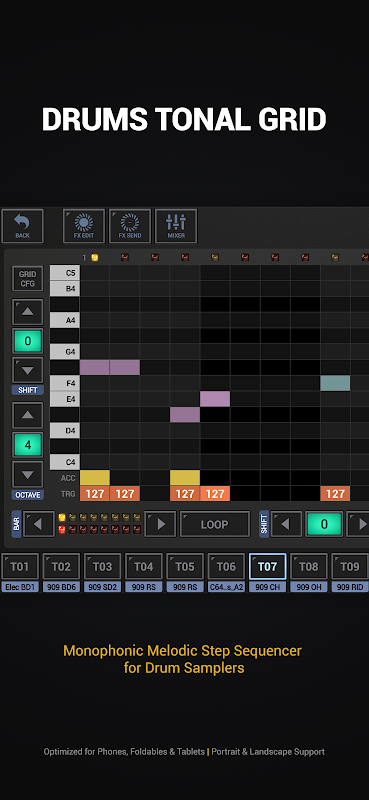This screenshot has width=369, height=800.
Task: Toggle the teal F4 note on step 9
Action: click(335, 383)
